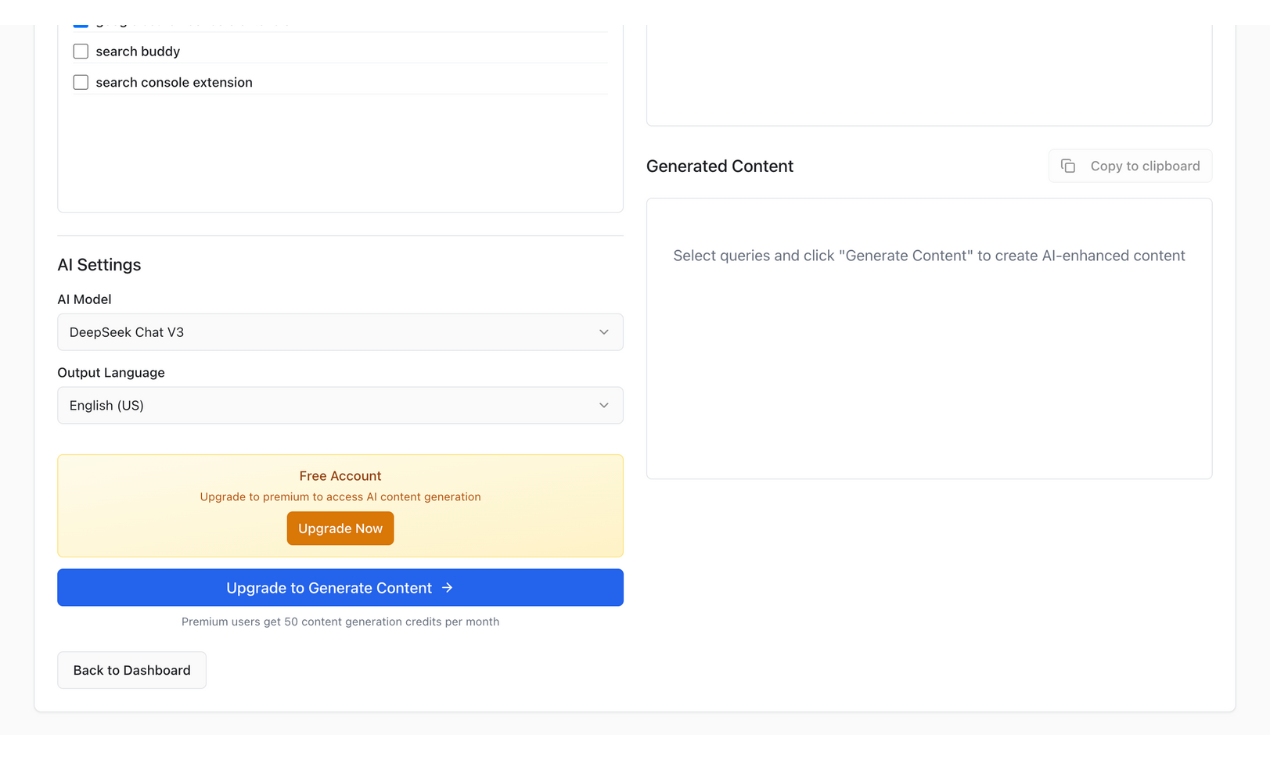Click the Copy to clipboard button text

(x=1145, y=166)
